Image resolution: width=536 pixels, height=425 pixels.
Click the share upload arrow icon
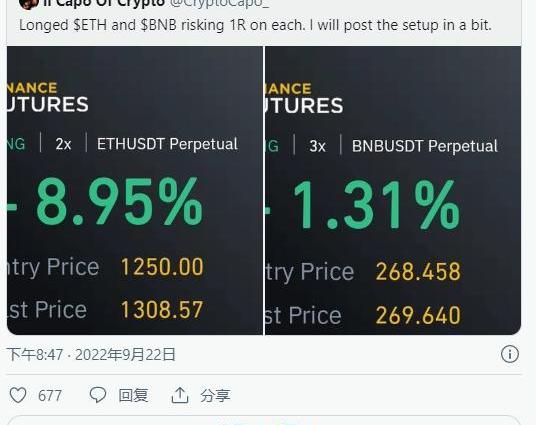(180, 395)
